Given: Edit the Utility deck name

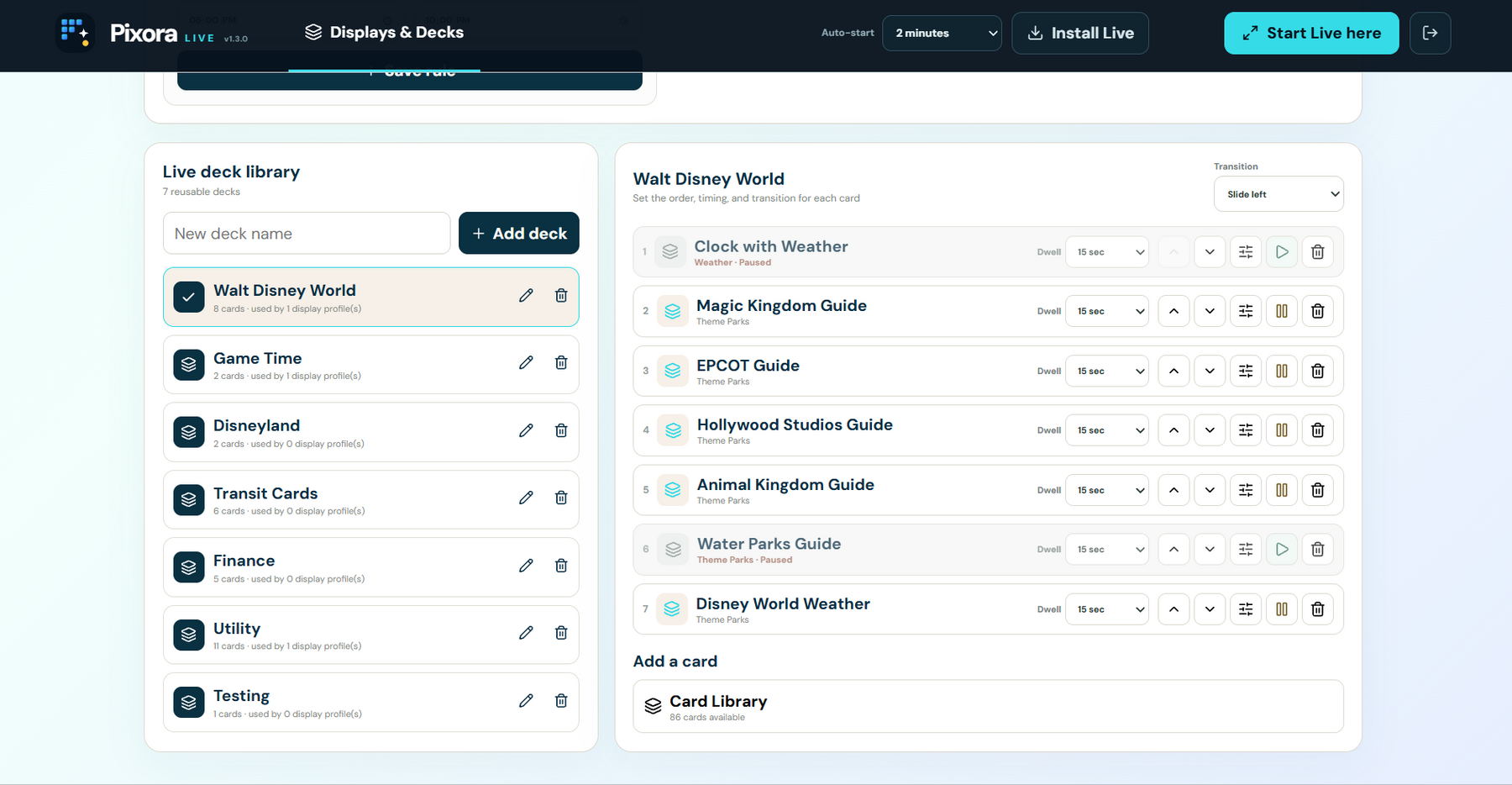Looking at the screenshot, I should (x=526, y=633).
